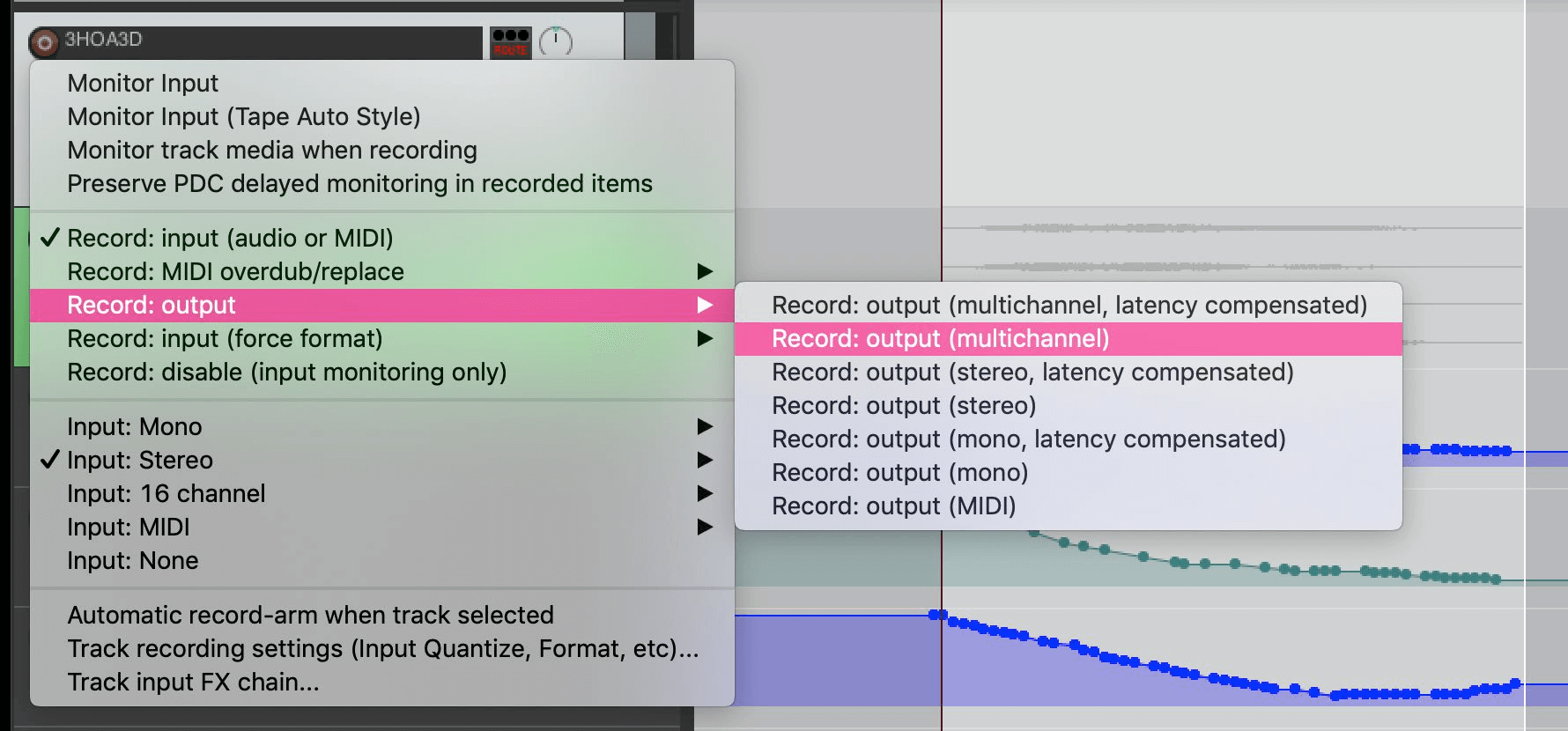Select Record: output (multichannel) entry
This screenshot has width=1568, height=731.
pyautogui.click(x=940, y=338)
